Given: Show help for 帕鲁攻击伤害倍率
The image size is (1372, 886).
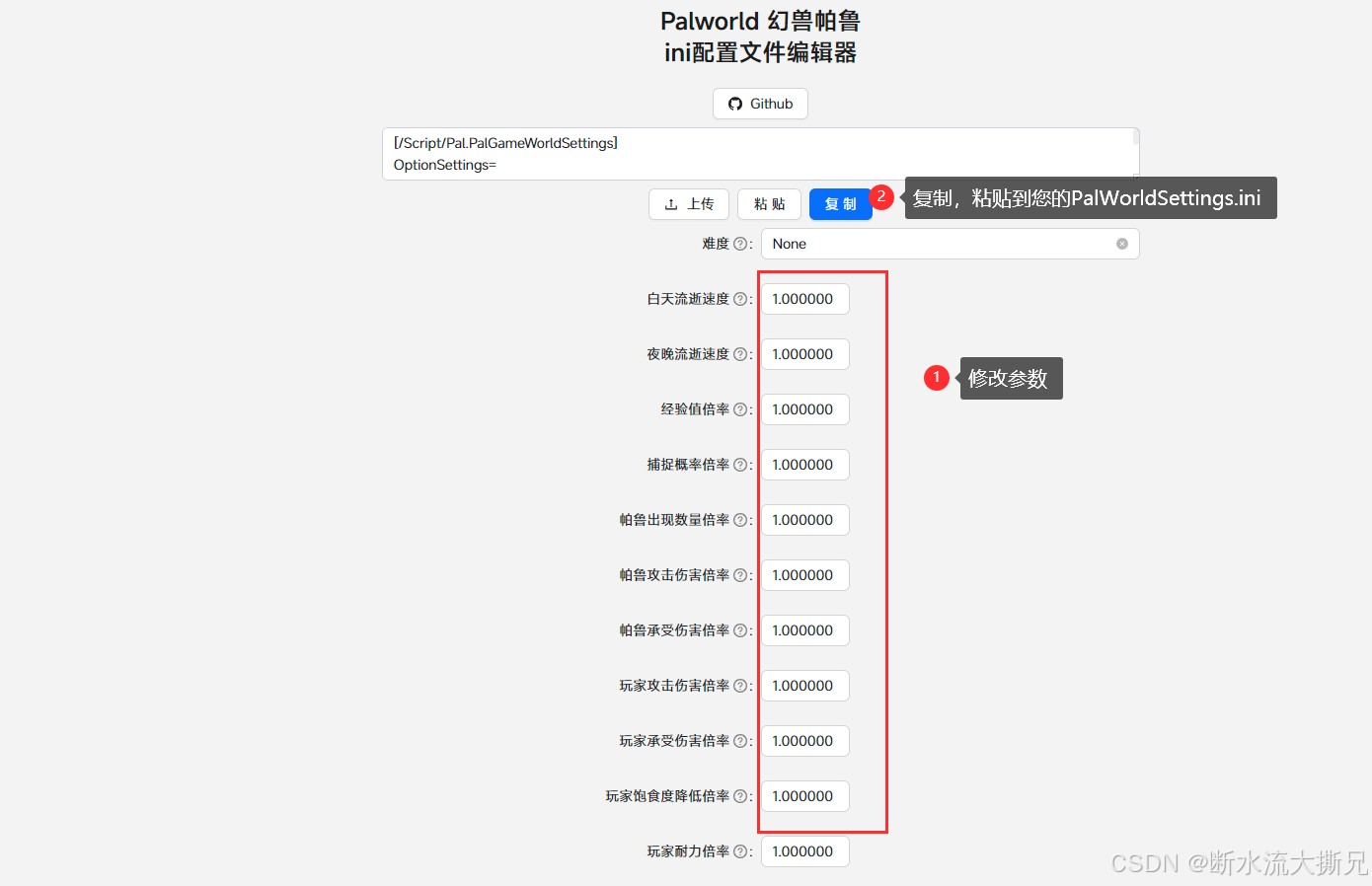Looking at the screenshot, I should [x=740, y=575].
